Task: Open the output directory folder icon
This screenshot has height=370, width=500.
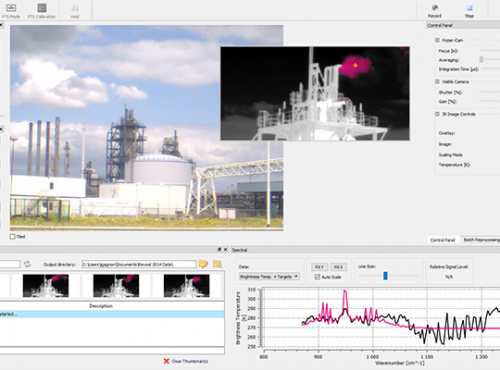Action: [203, 264]
